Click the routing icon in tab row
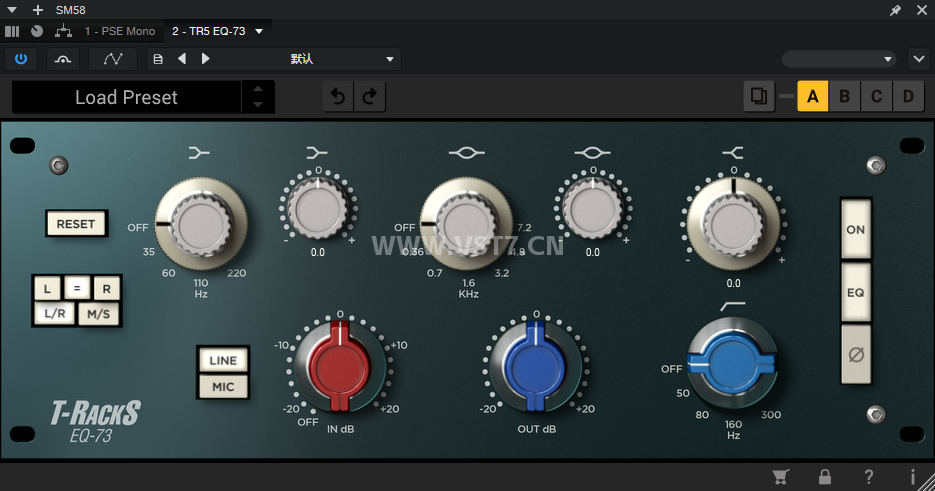 point(63,31)
